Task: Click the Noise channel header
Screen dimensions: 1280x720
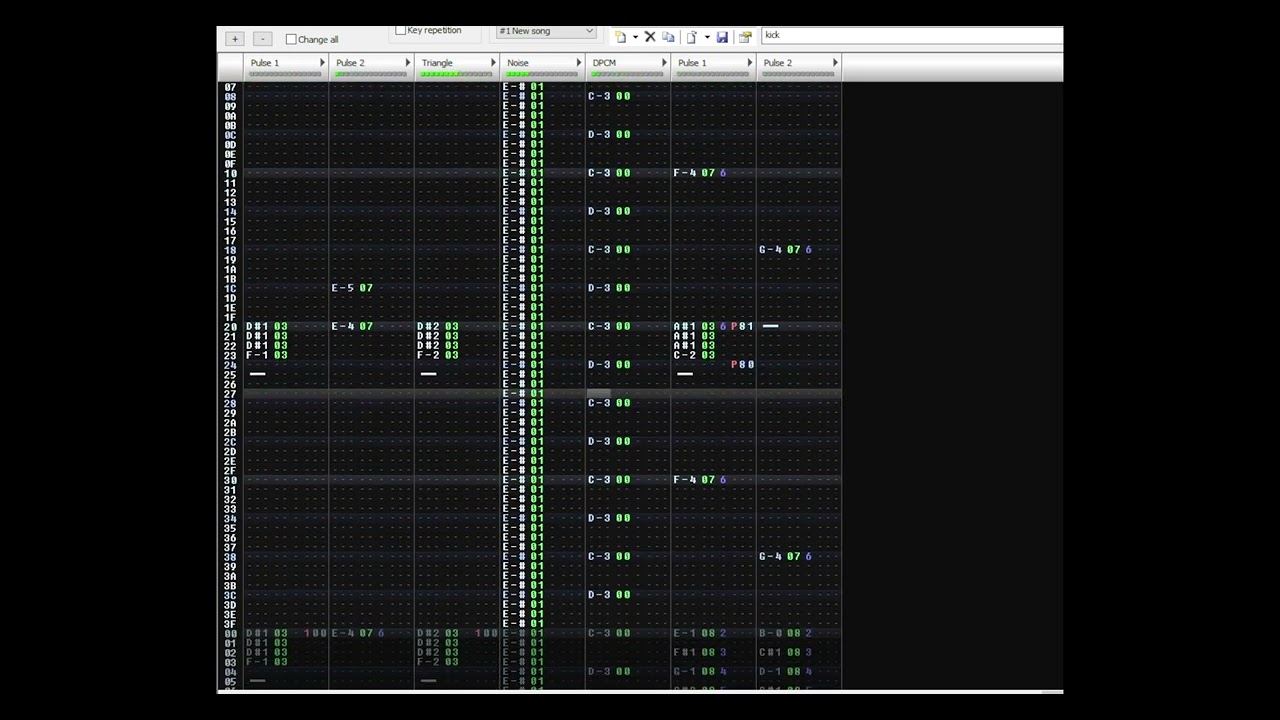Action: 542,66
